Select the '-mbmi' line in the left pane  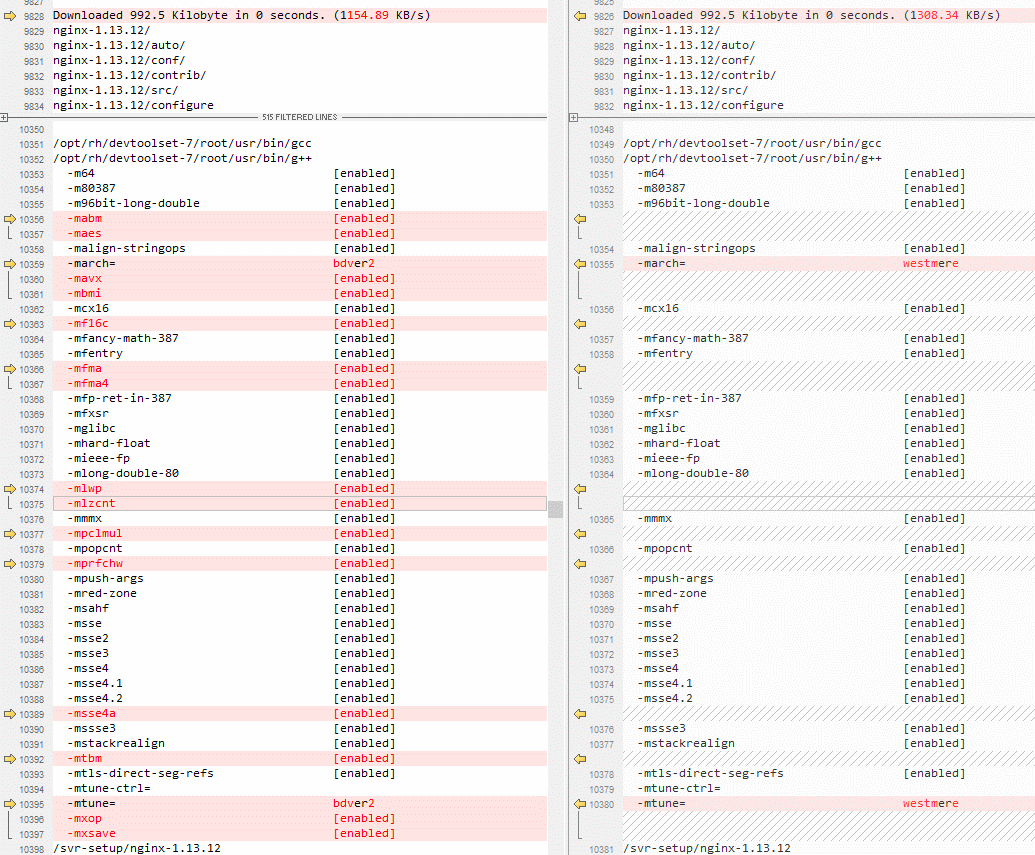tap(300, 294)
